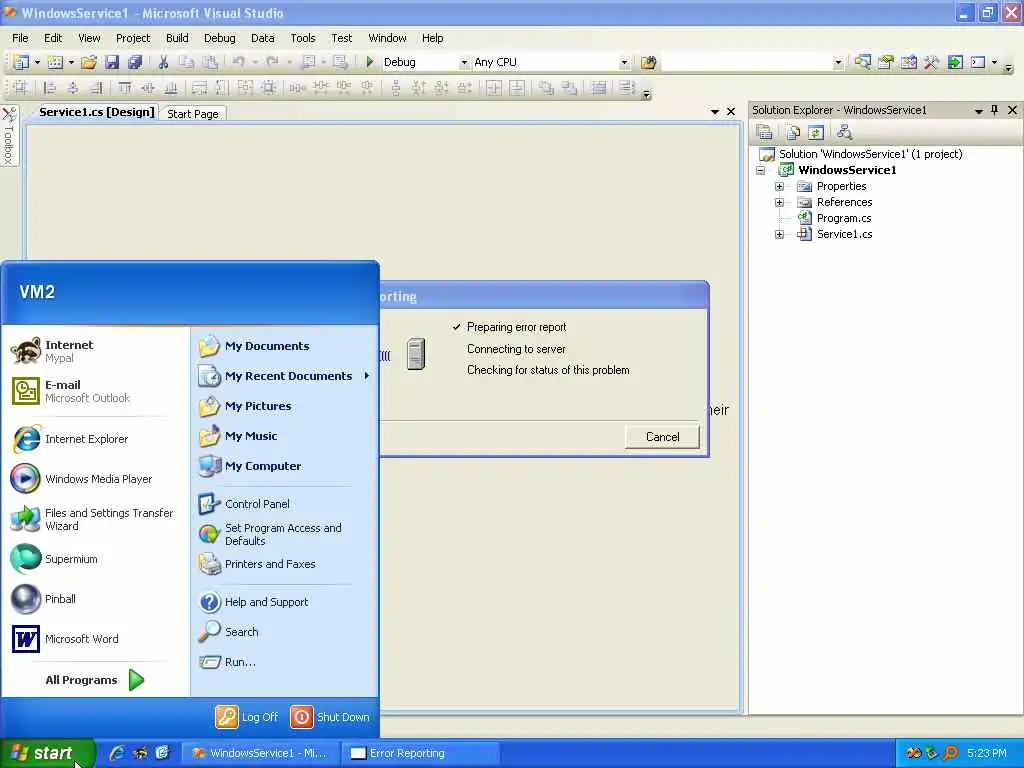
Task: Expand the References node in Solution Explorer
Action: tap(779, 202)
